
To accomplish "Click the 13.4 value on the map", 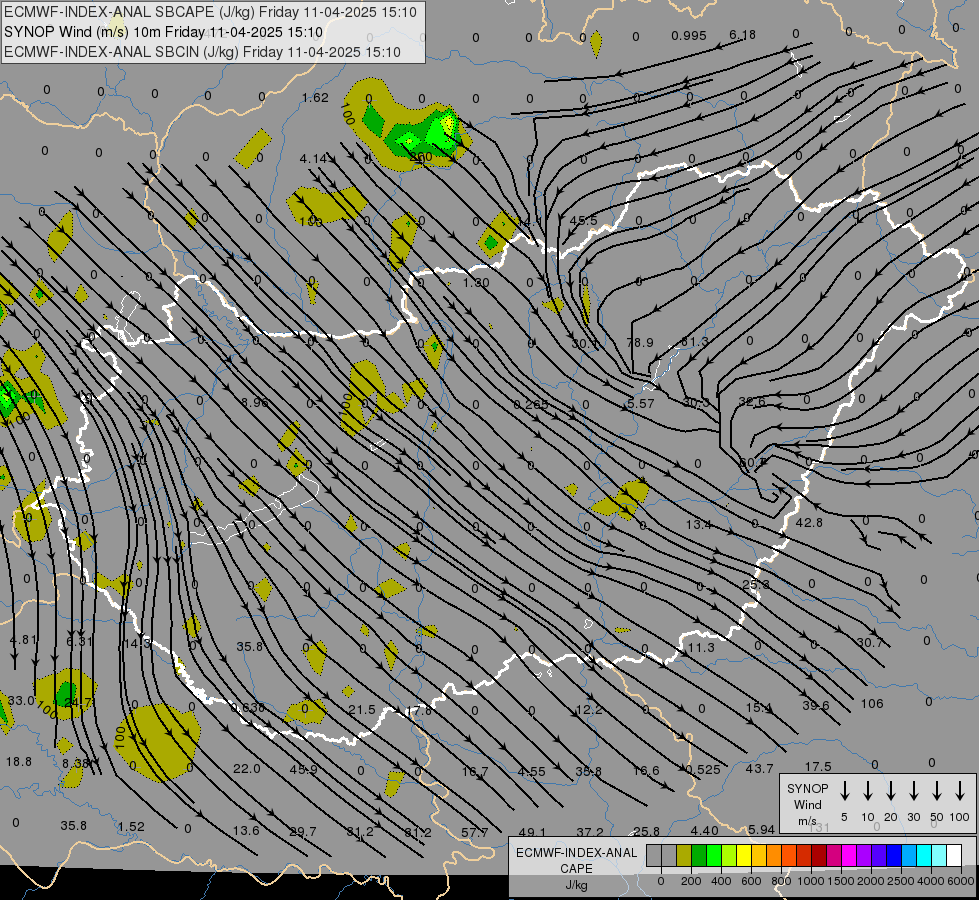I will (699, 525).
